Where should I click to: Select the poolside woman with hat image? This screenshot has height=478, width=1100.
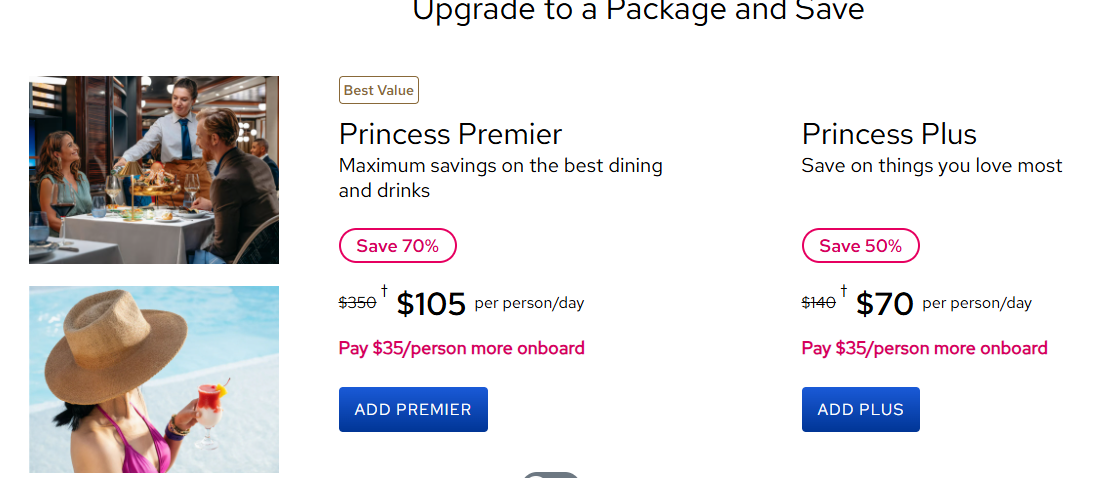[x=154, y=379]
